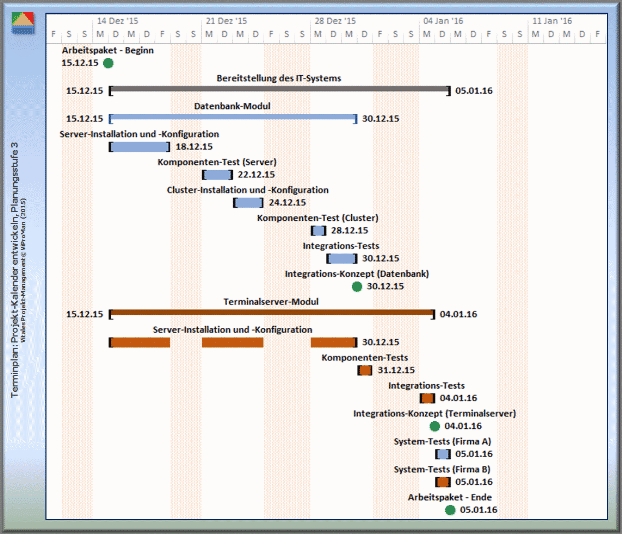
Task: Click the 'Terminalserver-Modul' label
Action: point(271,302)
